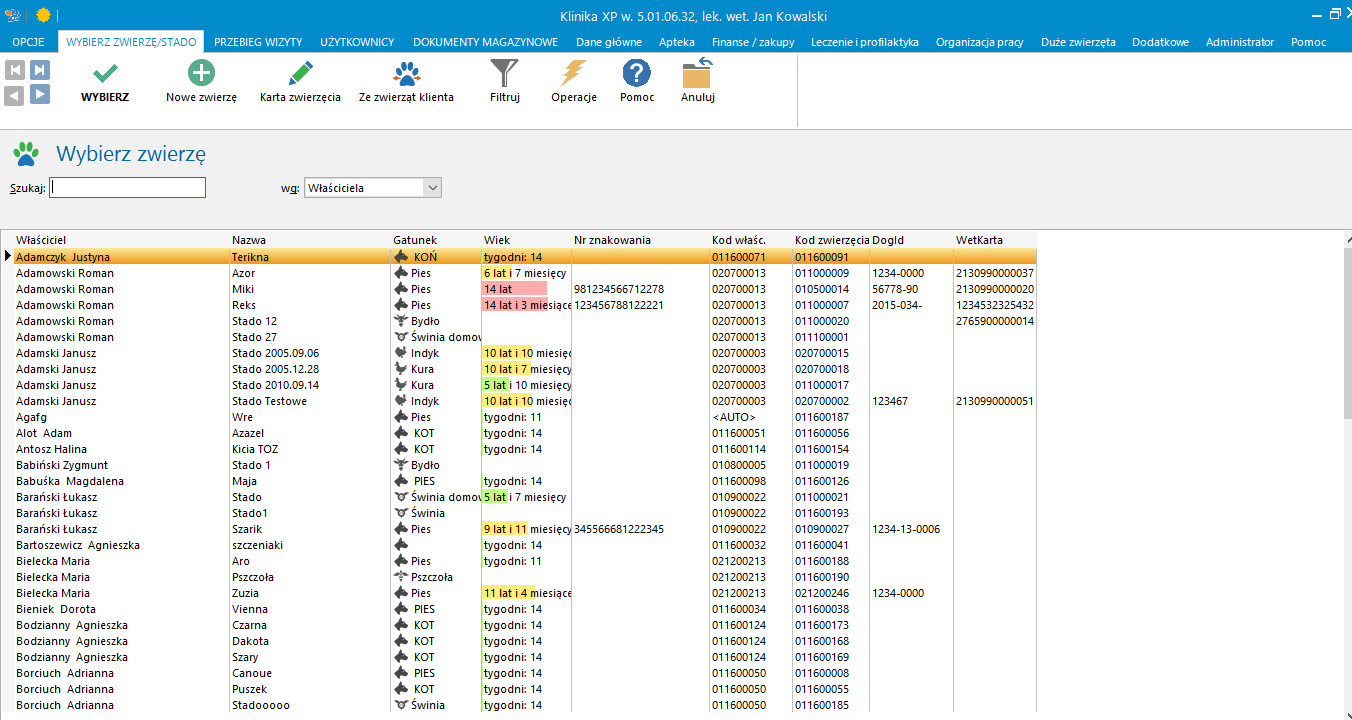The height and width of the screenshot is (720, 1352).
Task: Sort by Wiek column header
Action: tap(526, 240)
